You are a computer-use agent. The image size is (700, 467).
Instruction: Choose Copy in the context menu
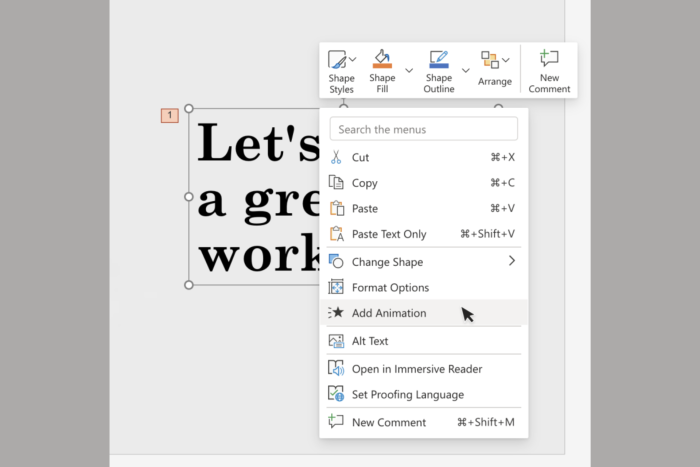tap(424, 183)
